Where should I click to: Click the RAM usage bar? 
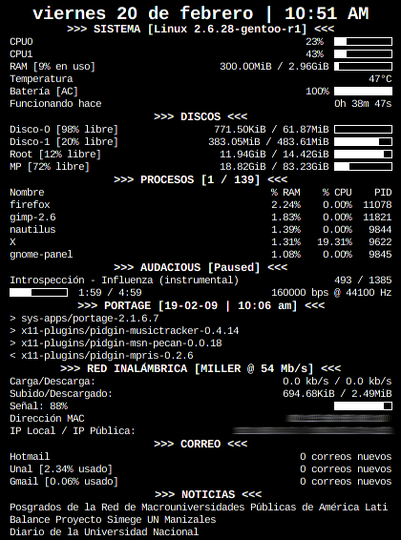[x=363, y=66]
